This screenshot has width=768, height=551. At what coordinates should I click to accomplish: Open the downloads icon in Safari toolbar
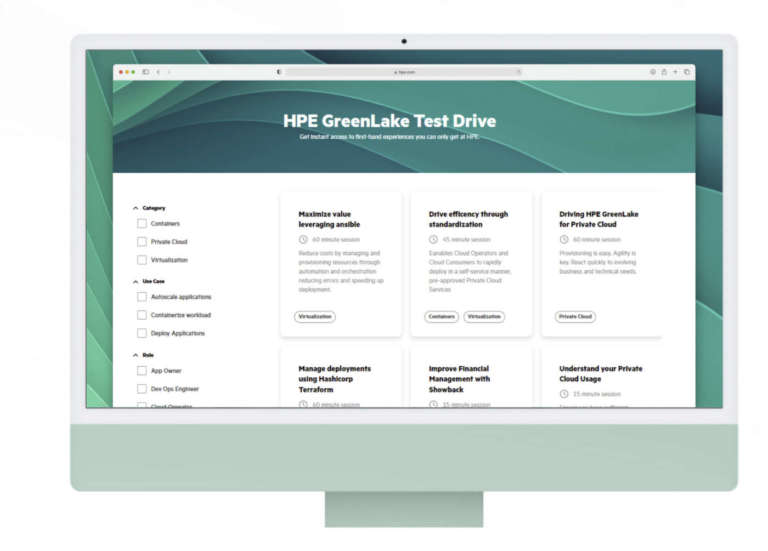point(653,72)
